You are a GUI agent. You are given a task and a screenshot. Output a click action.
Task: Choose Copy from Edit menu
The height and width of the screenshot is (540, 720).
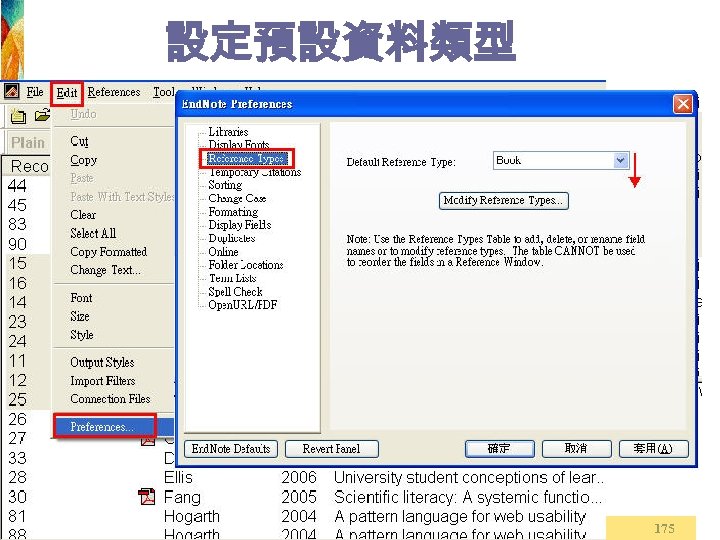(x=84, y=160)
